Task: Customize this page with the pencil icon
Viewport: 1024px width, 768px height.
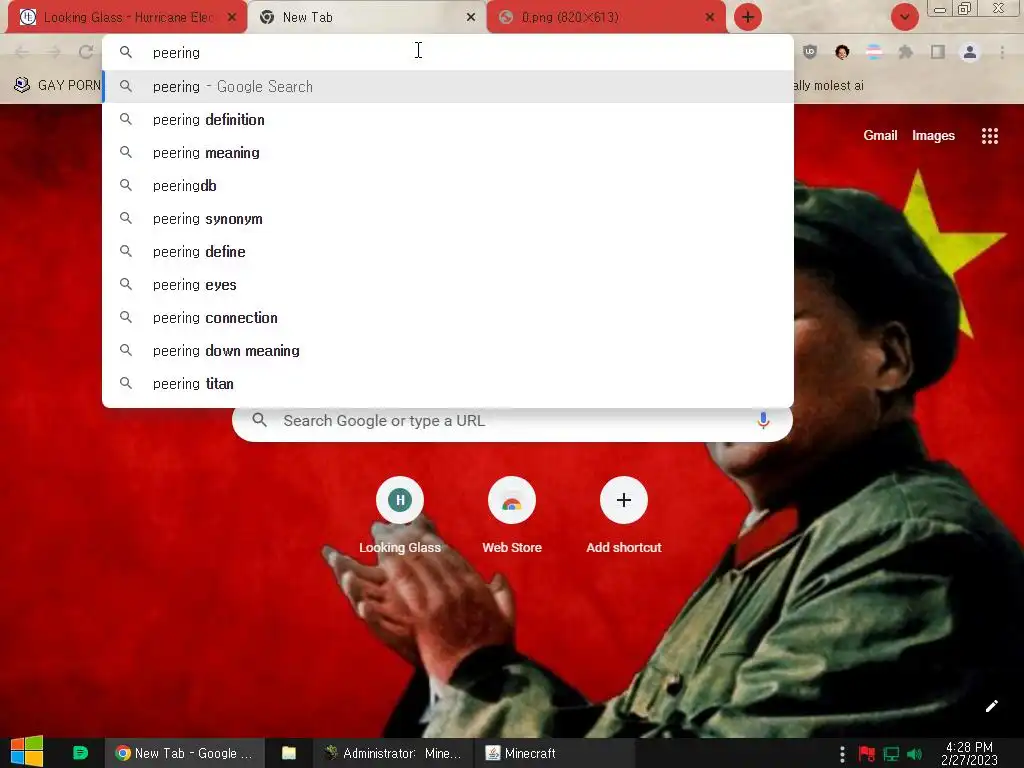Action: (991, 706)
